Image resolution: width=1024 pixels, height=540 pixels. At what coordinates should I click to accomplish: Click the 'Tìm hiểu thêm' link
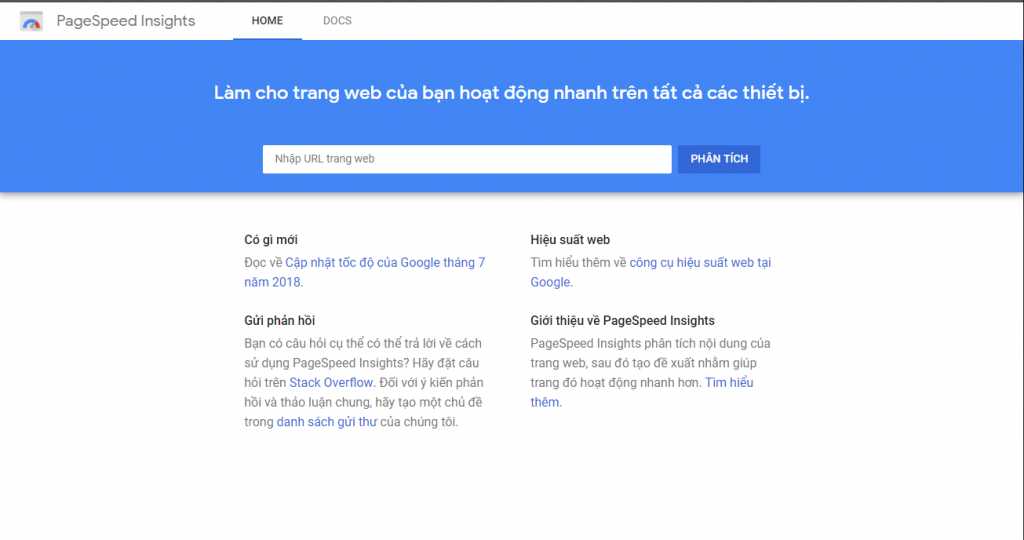tap(641, 392)
